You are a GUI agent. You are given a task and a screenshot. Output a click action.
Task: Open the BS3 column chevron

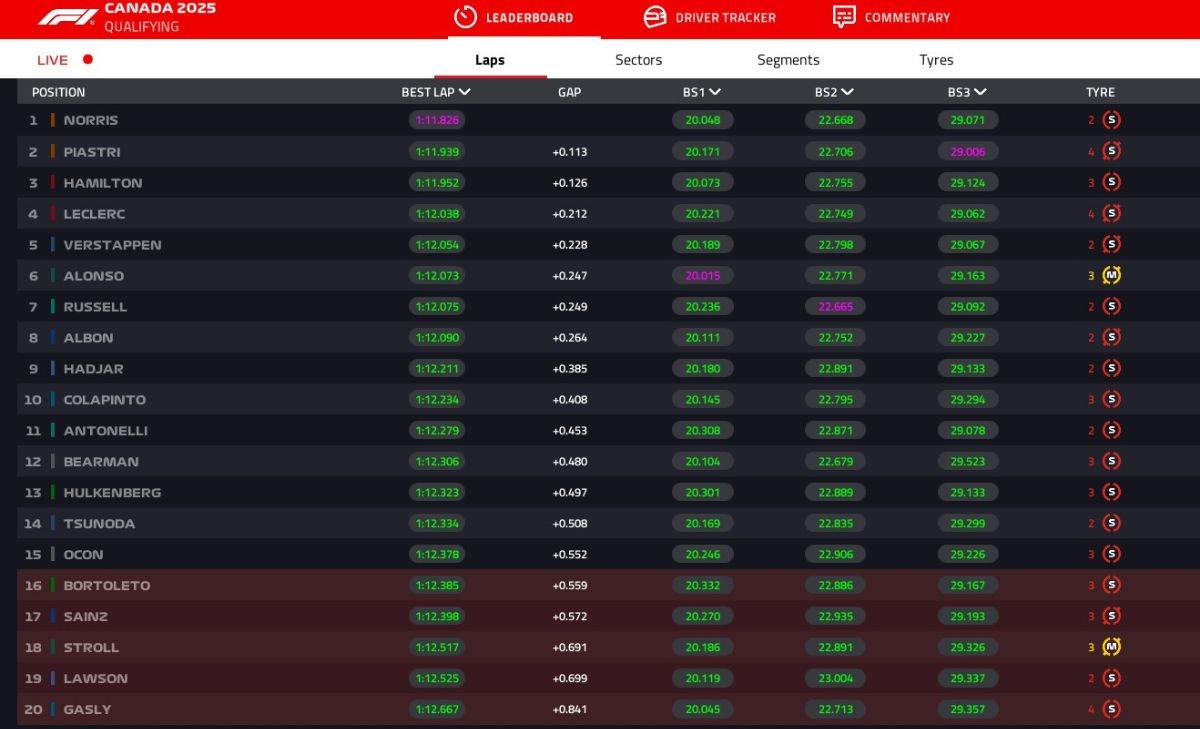pyautogui.click(x=980, y=92)
